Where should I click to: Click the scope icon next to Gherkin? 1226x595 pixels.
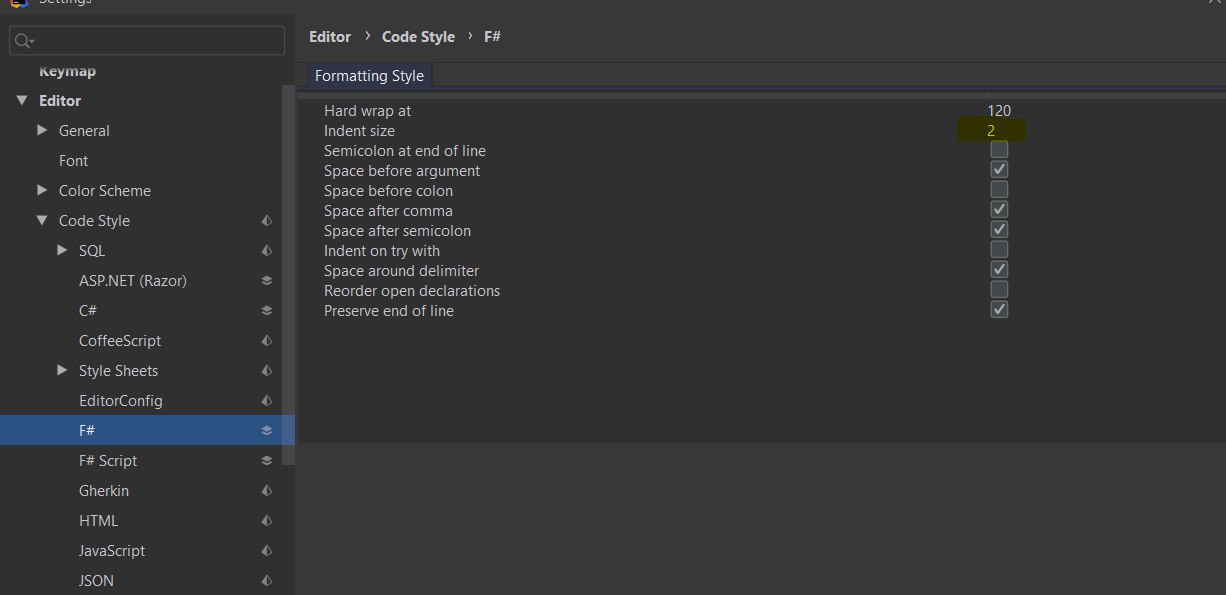267,491
